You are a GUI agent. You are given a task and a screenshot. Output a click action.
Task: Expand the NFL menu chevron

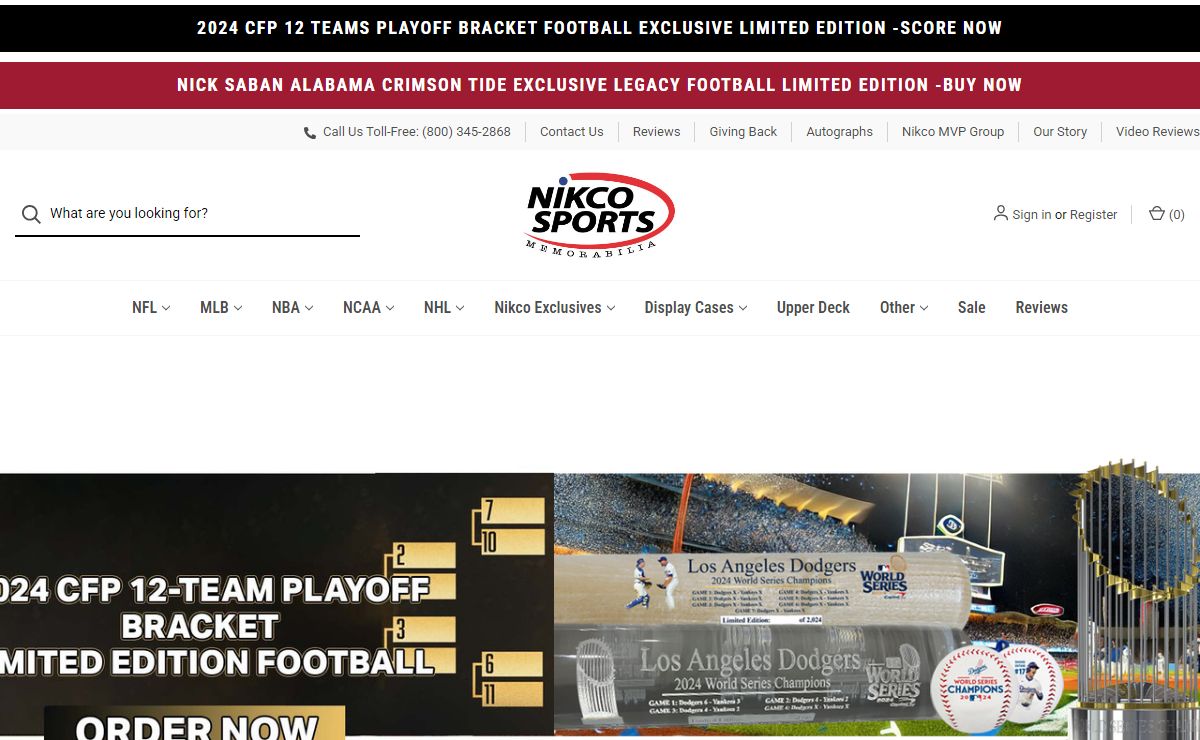point(166,308)
